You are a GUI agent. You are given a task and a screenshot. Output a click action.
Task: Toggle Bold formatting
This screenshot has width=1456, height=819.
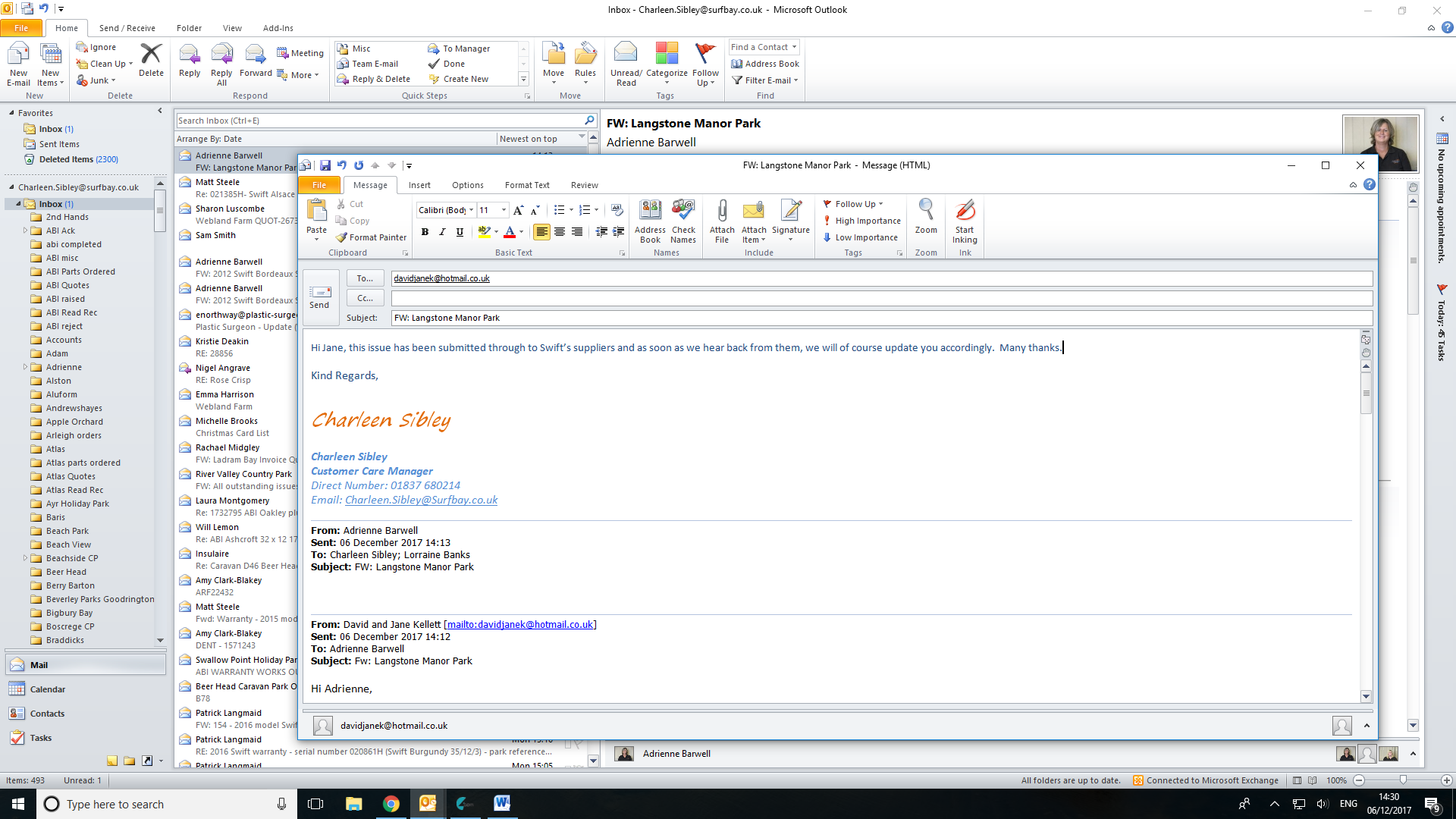(425, 232)
